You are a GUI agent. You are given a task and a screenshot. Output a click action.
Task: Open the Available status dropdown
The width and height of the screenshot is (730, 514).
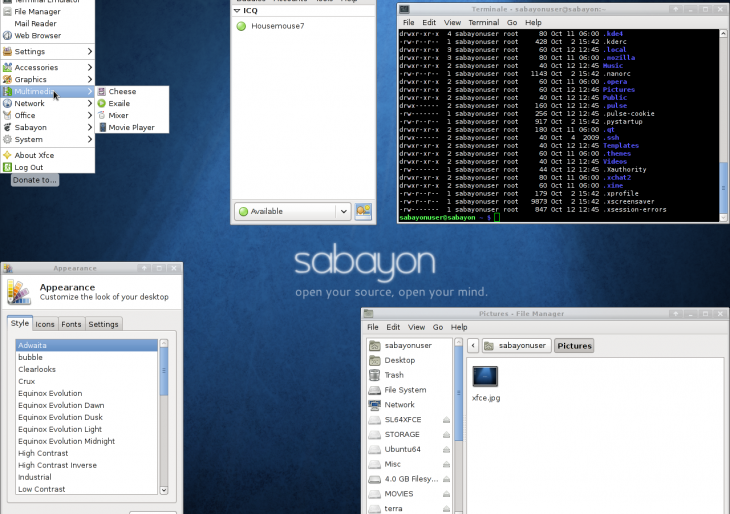(342, 211)
